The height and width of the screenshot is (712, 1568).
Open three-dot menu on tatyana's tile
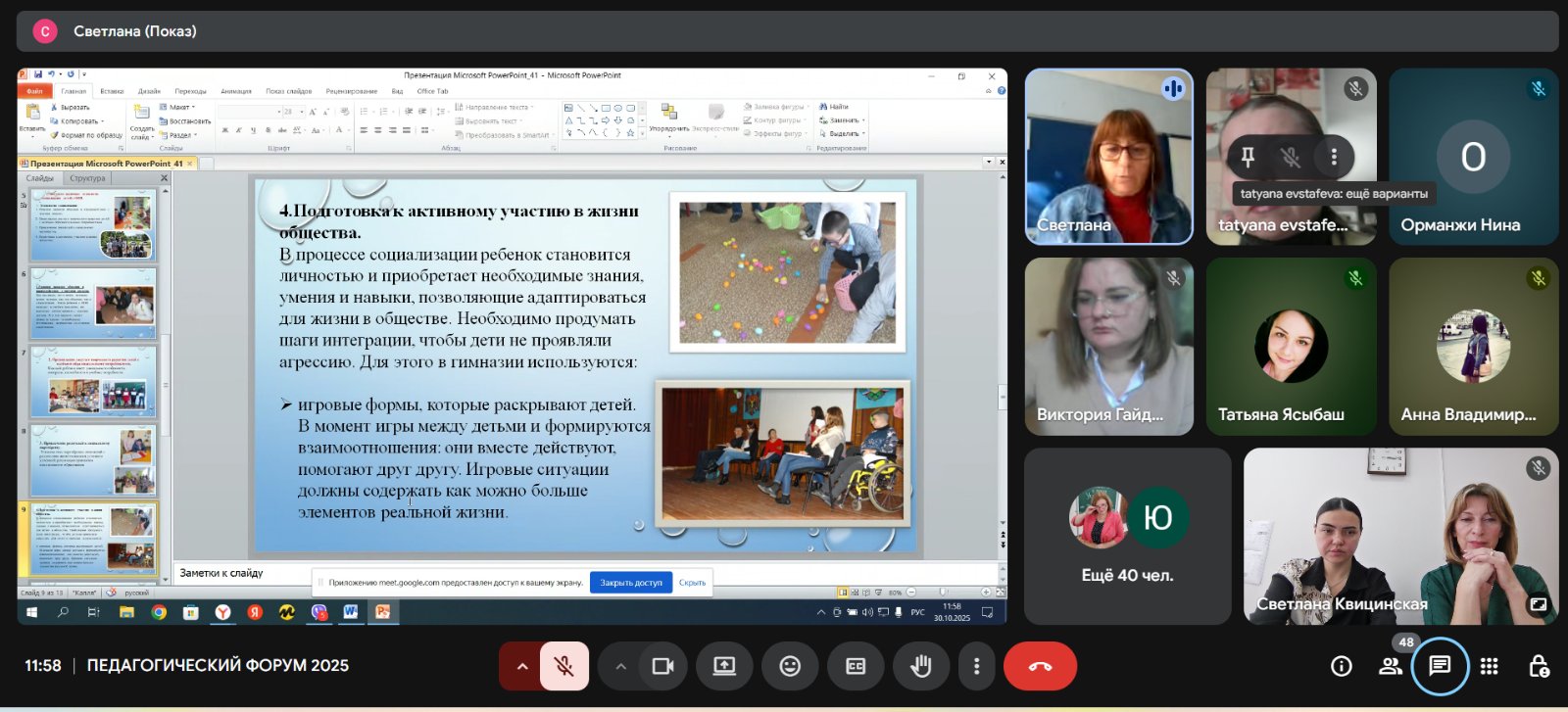(x=1334, y=156)
